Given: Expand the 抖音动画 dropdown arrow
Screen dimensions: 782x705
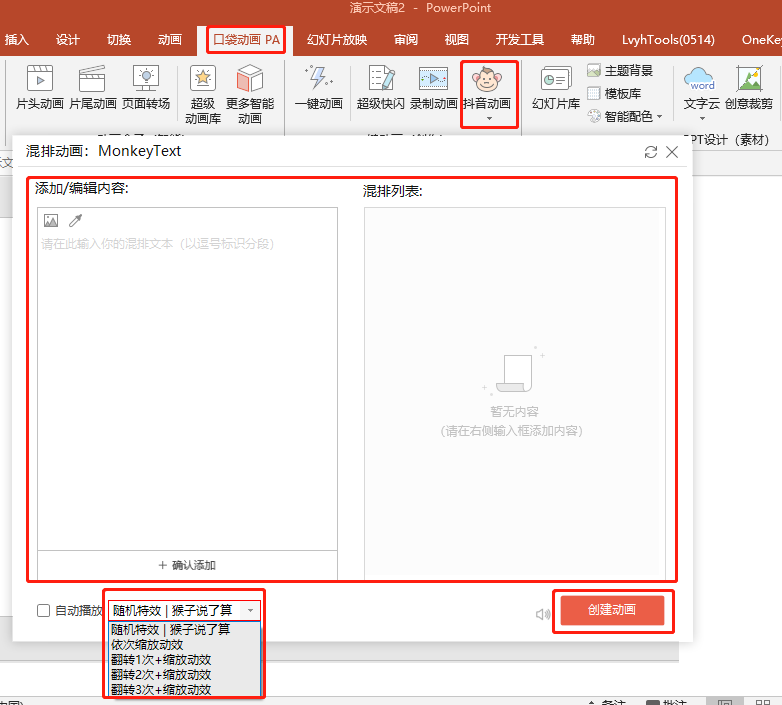Looking at the screenshot, I should [x=489, y=119].
